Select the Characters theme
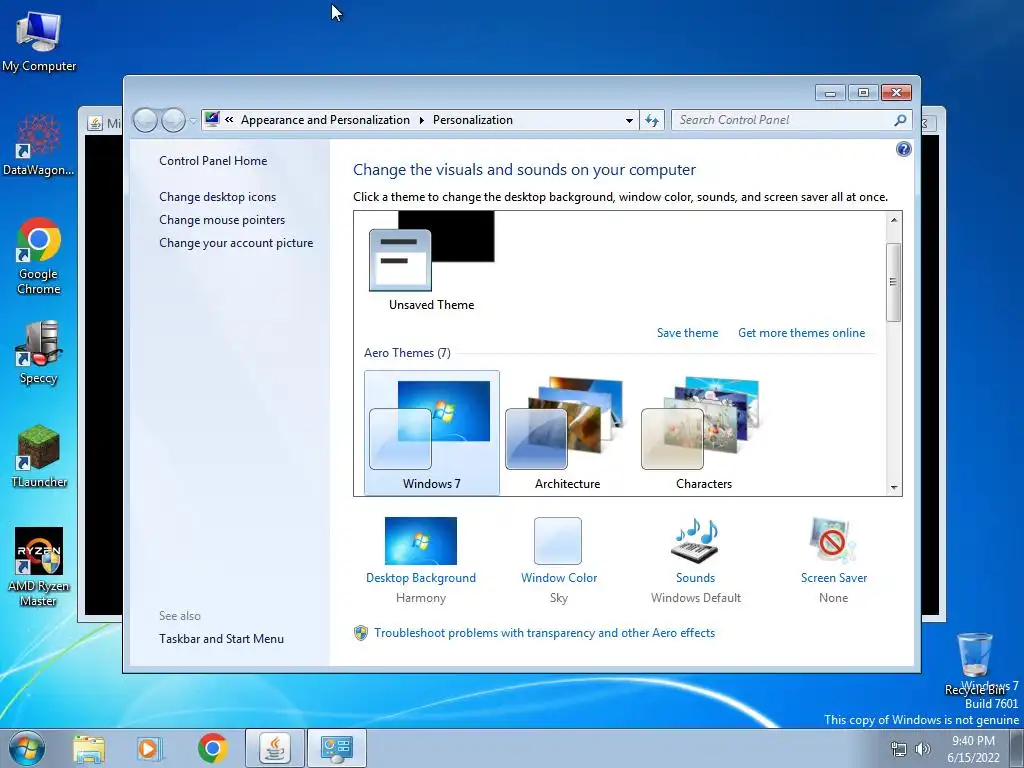The width and height of the screenshot is (1024, 768). (703, 433)
